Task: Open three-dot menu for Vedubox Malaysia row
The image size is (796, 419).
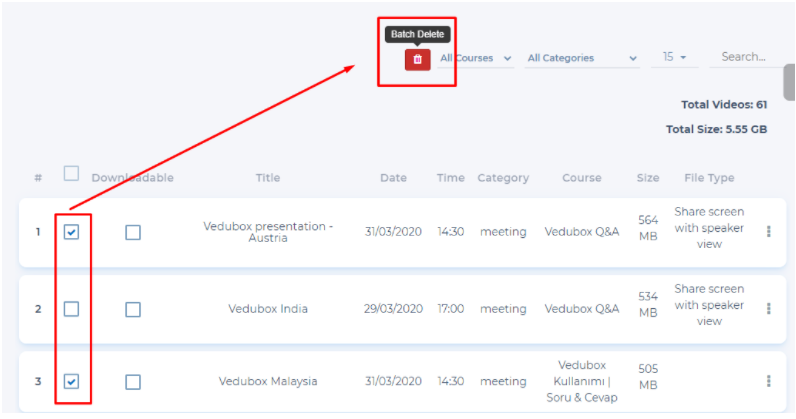Action: pyautogui.click(x=768, y=381)
